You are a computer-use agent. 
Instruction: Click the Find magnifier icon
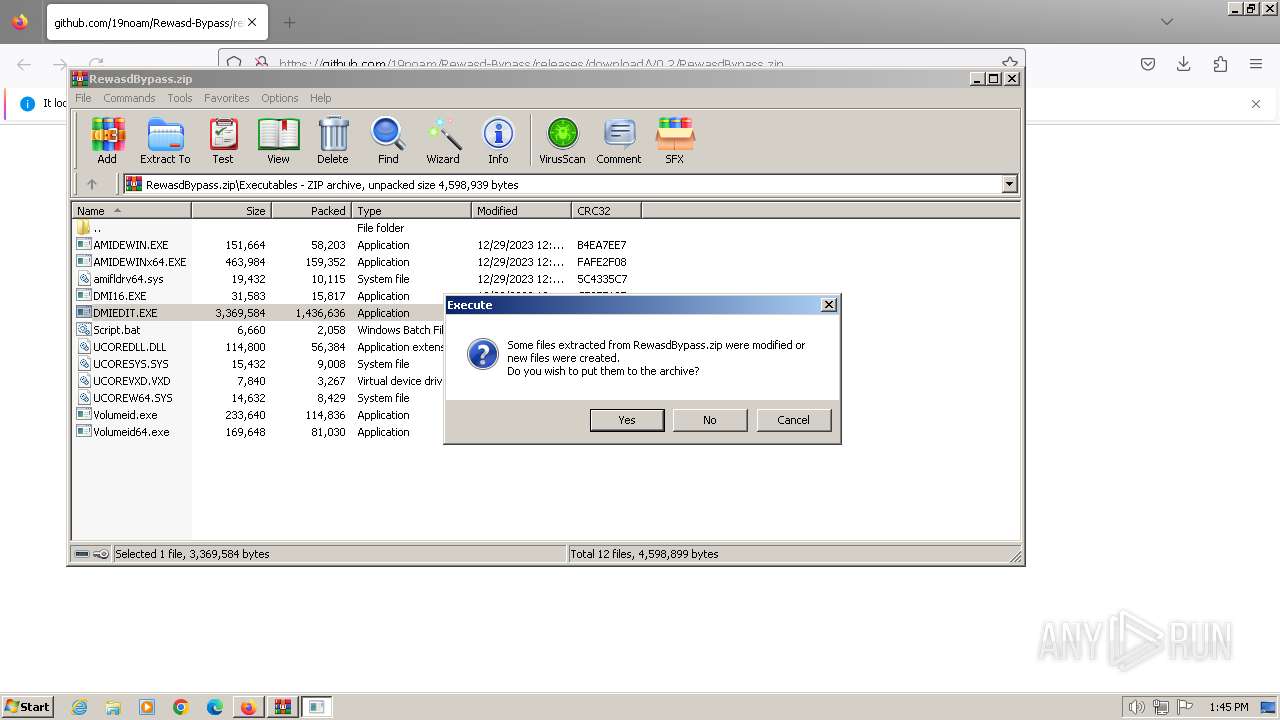point(388,140)
